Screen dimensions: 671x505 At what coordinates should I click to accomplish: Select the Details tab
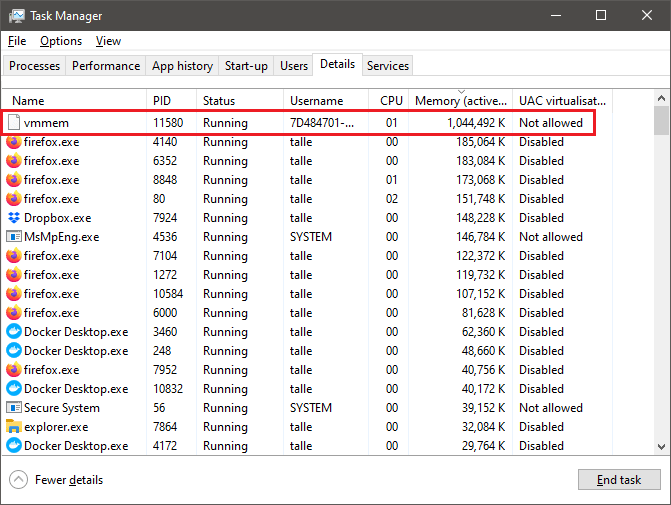click(338, 64)
